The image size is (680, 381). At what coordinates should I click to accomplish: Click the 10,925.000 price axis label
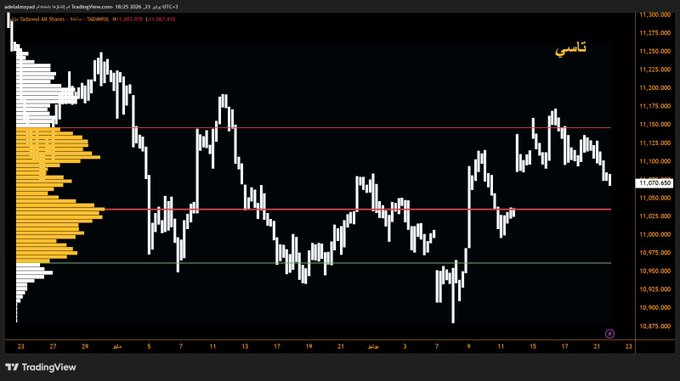(x=655, y=289)
